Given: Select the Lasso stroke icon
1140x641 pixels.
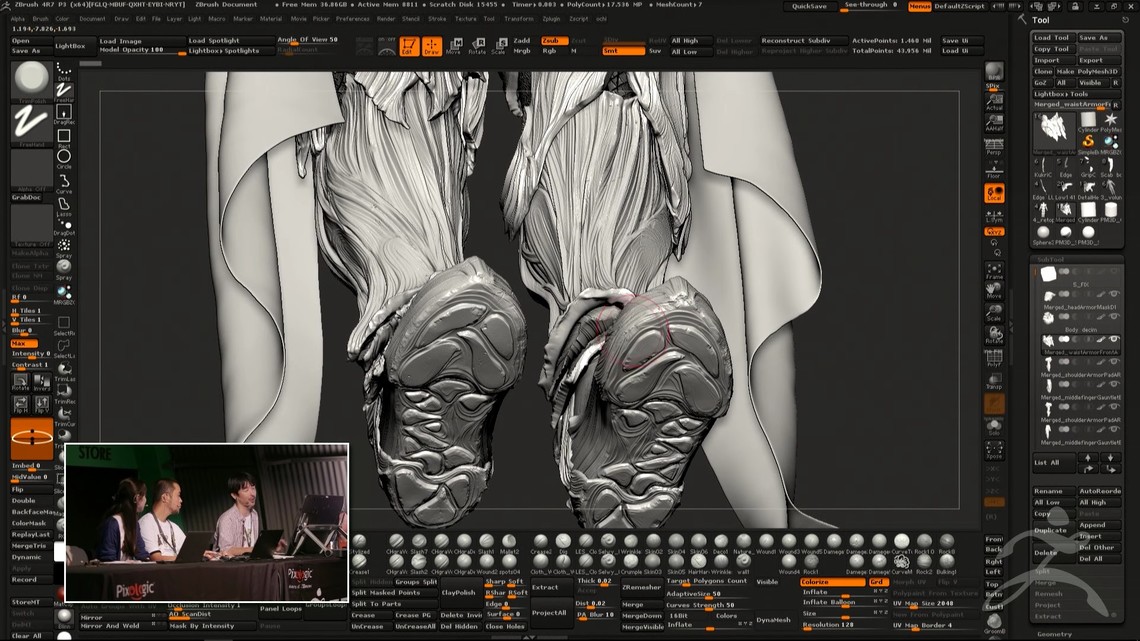Looking at the screenshot, I should coord(64,205).
